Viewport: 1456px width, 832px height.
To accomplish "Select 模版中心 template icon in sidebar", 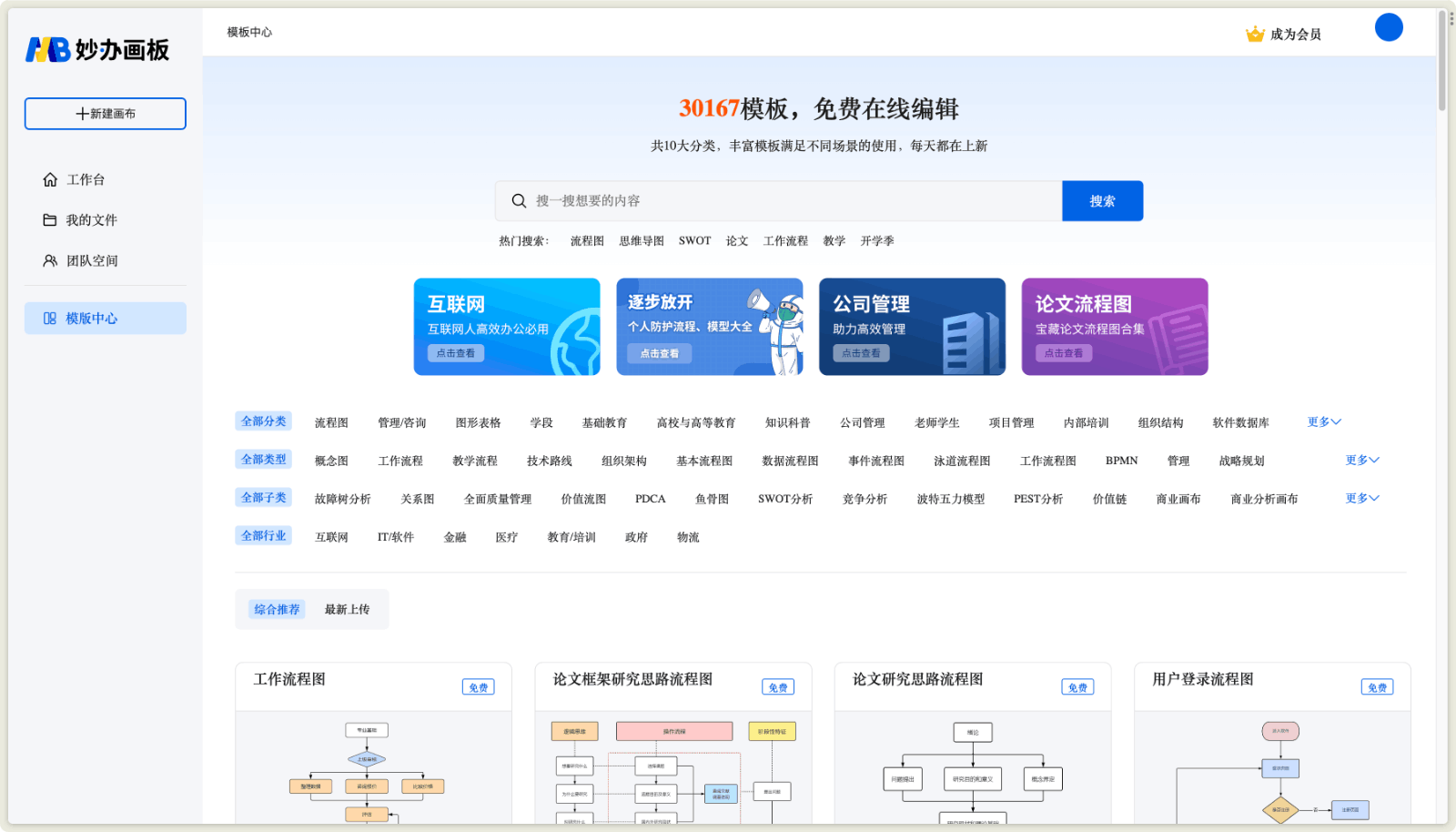I will (x=50, y=319).
